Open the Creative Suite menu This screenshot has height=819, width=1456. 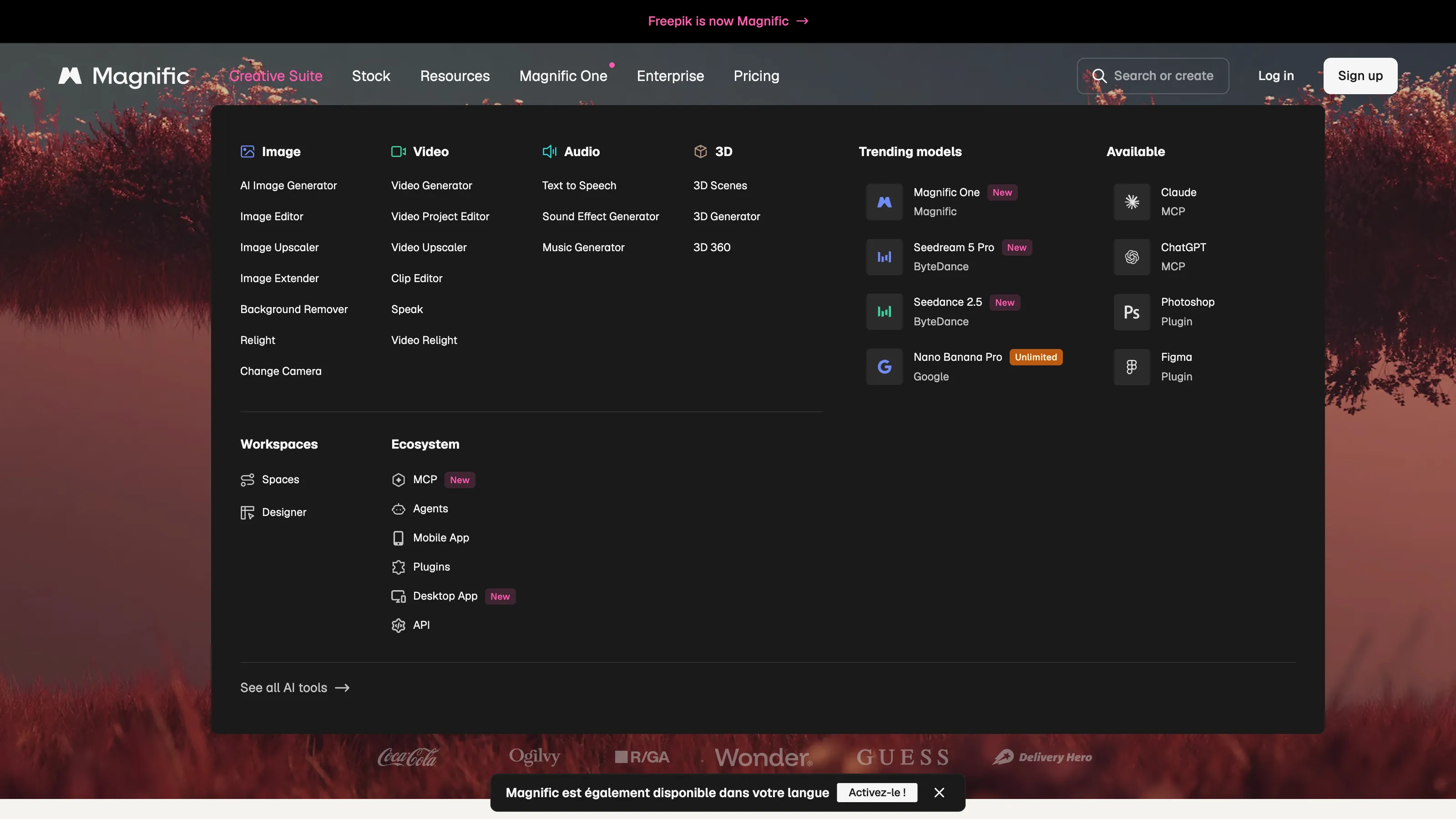[276, 76]
